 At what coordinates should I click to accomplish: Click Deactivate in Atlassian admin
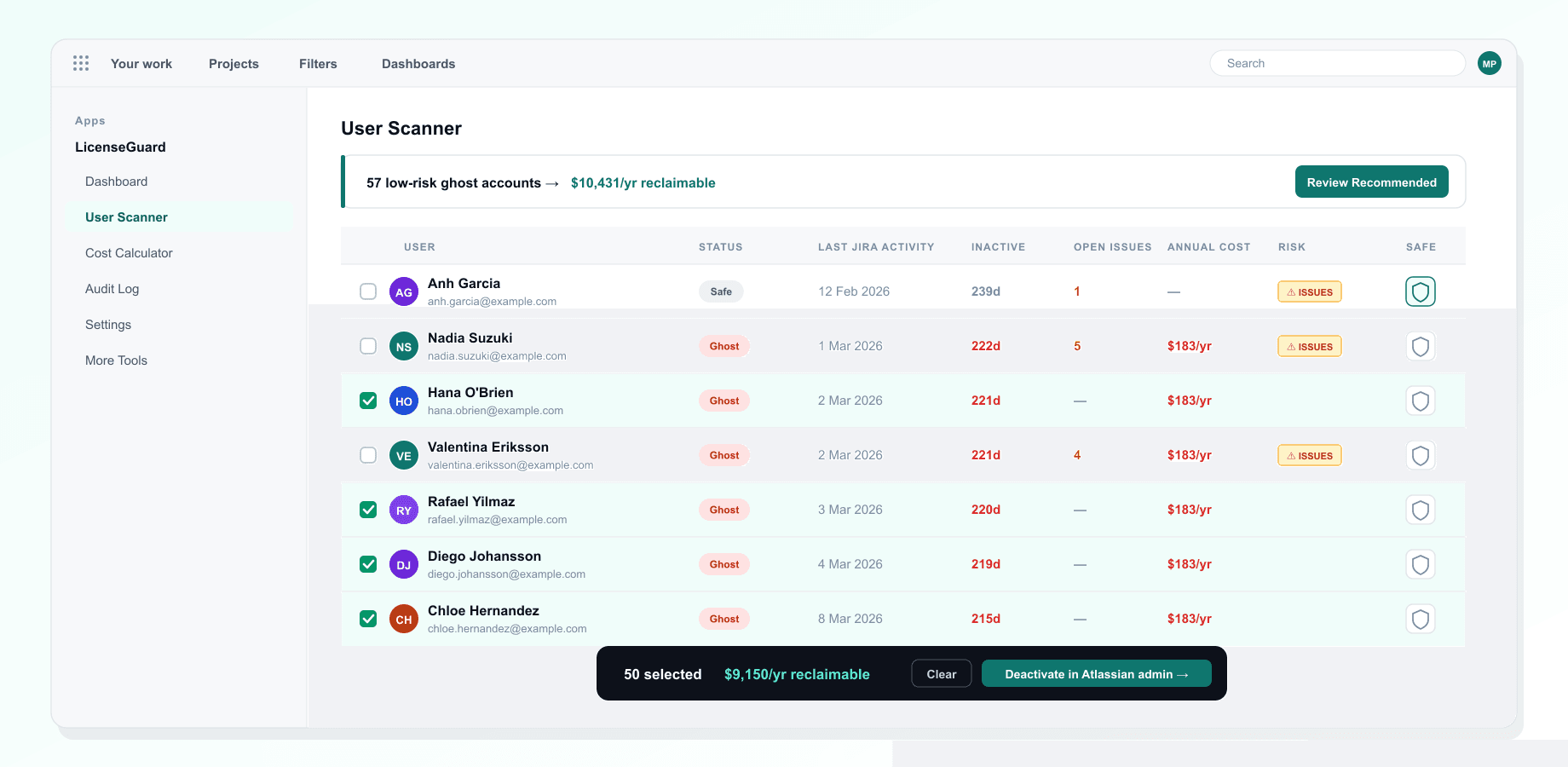1097,673
